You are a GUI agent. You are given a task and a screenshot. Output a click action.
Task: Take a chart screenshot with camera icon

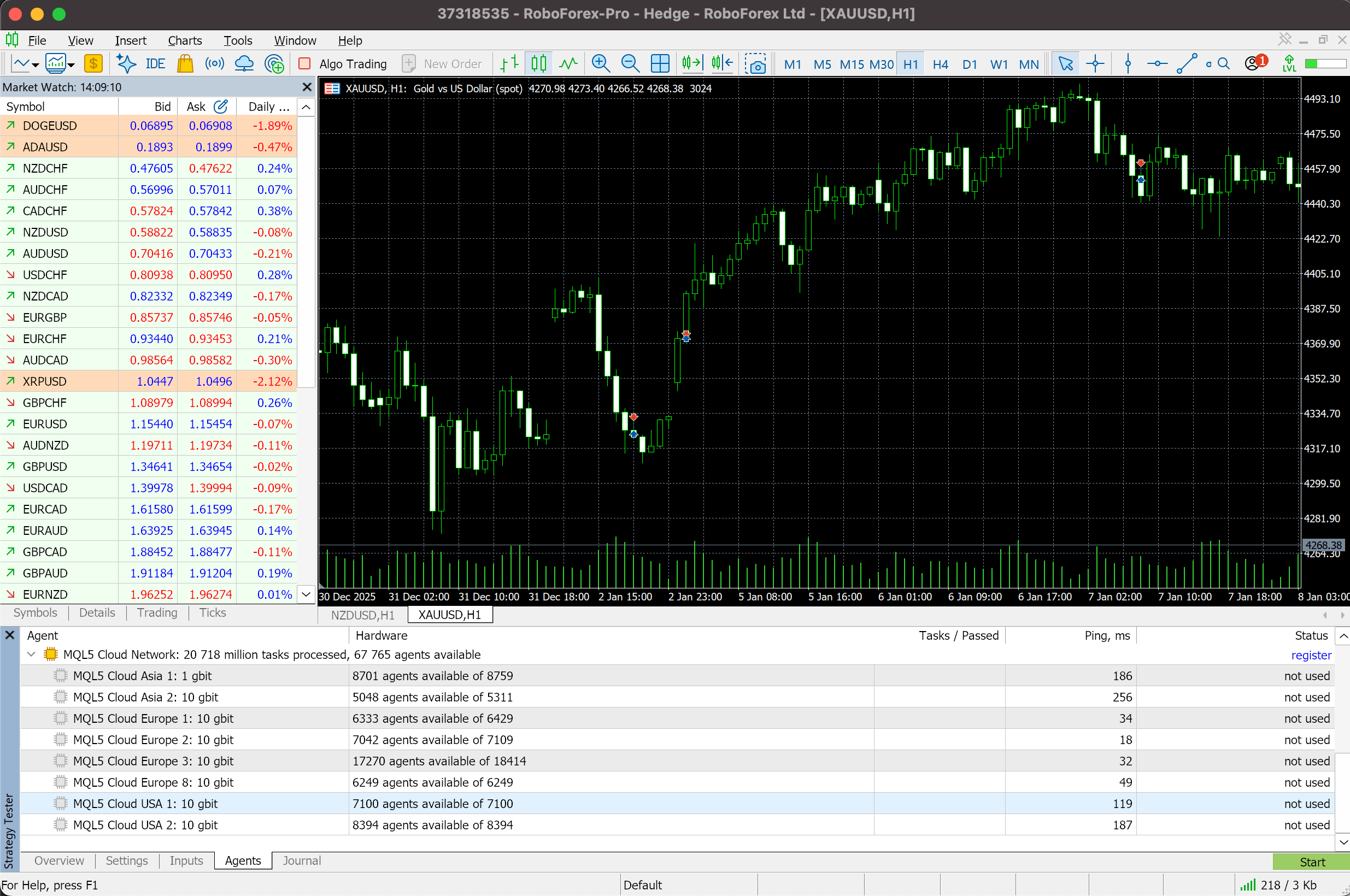click(x=755, y=63)
